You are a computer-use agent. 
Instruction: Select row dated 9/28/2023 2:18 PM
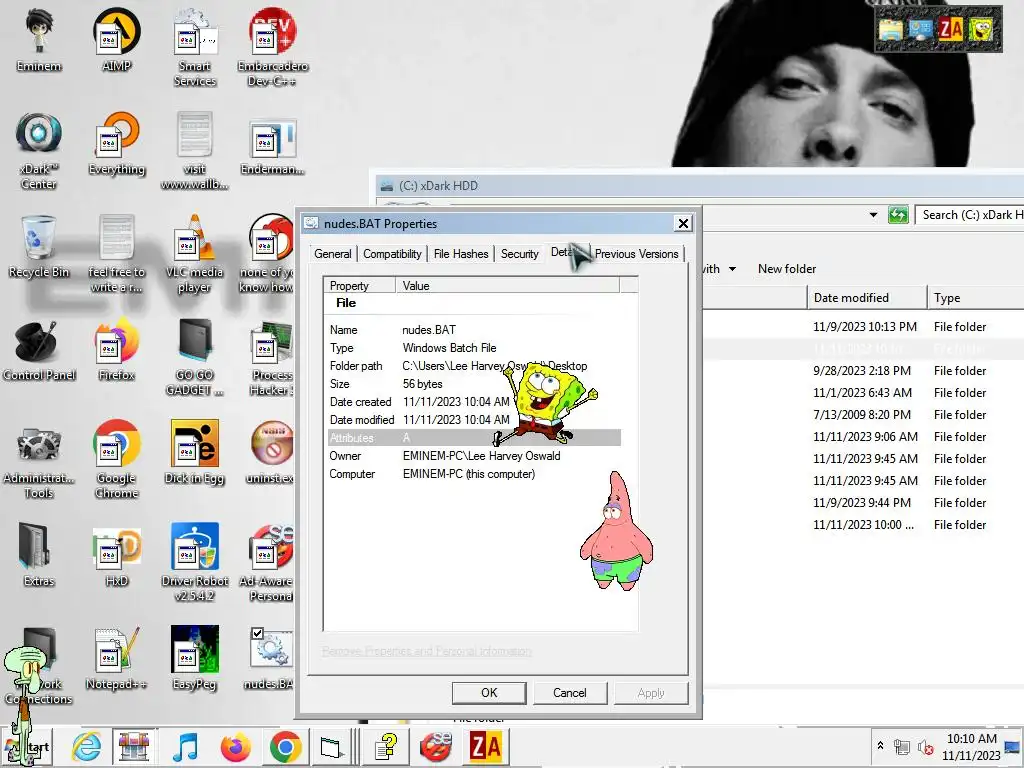[x=863, y=370]
